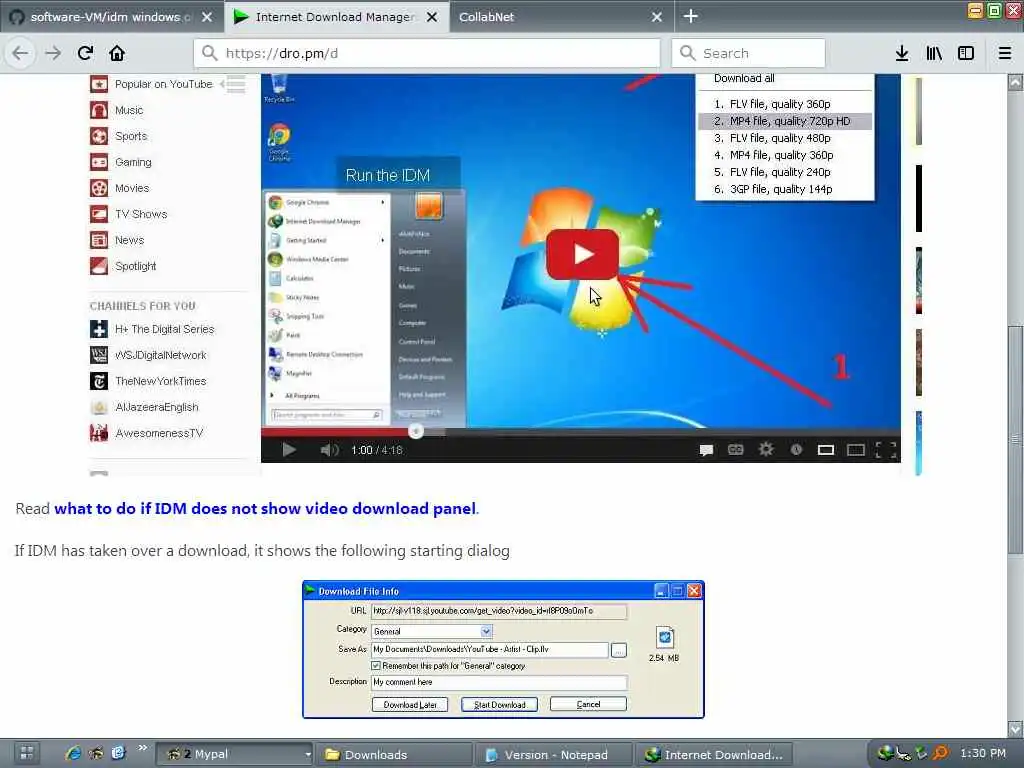Click the Music headphones icon

99,110
